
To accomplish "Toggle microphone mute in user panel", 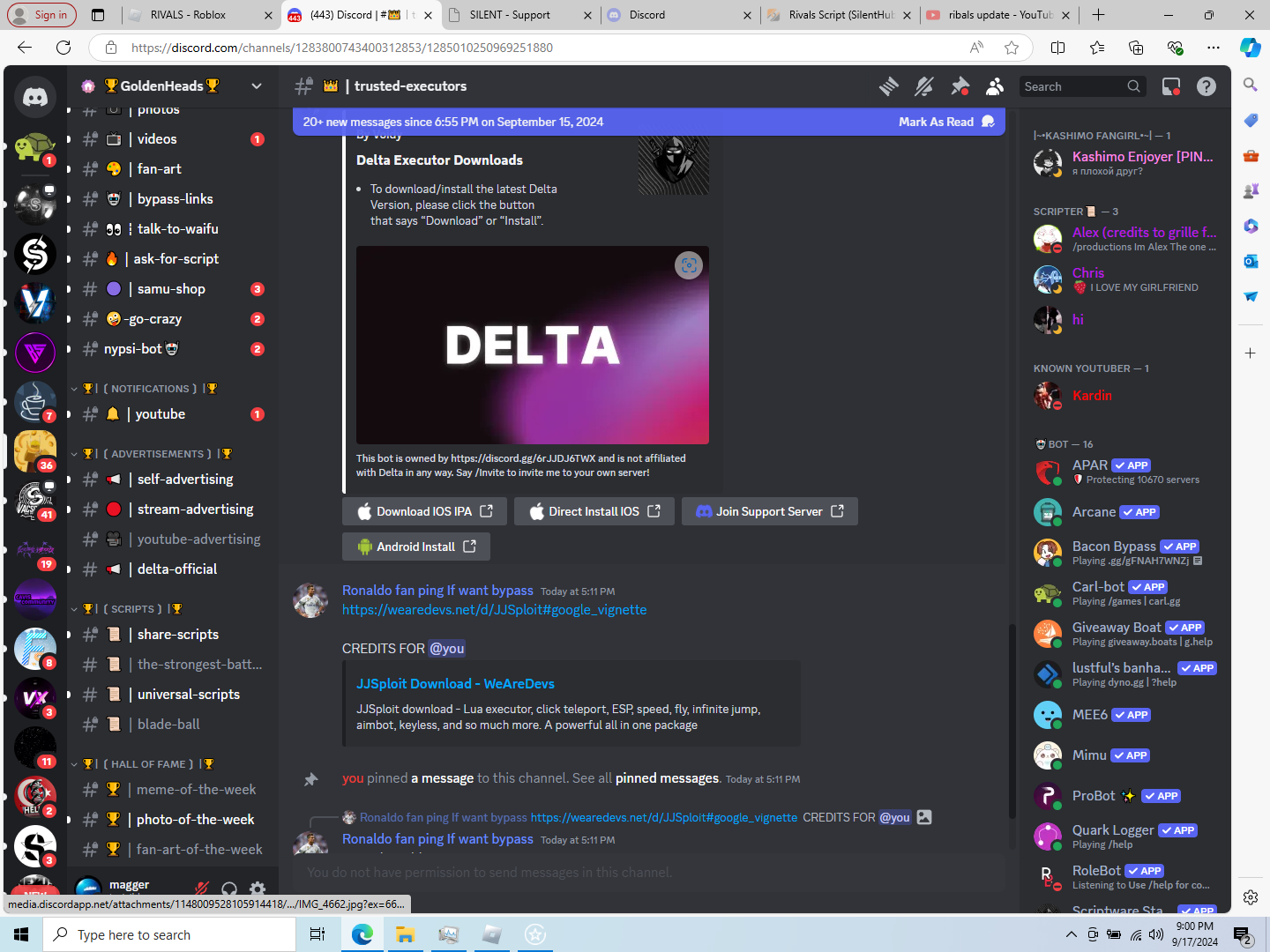I will (202, 889).
